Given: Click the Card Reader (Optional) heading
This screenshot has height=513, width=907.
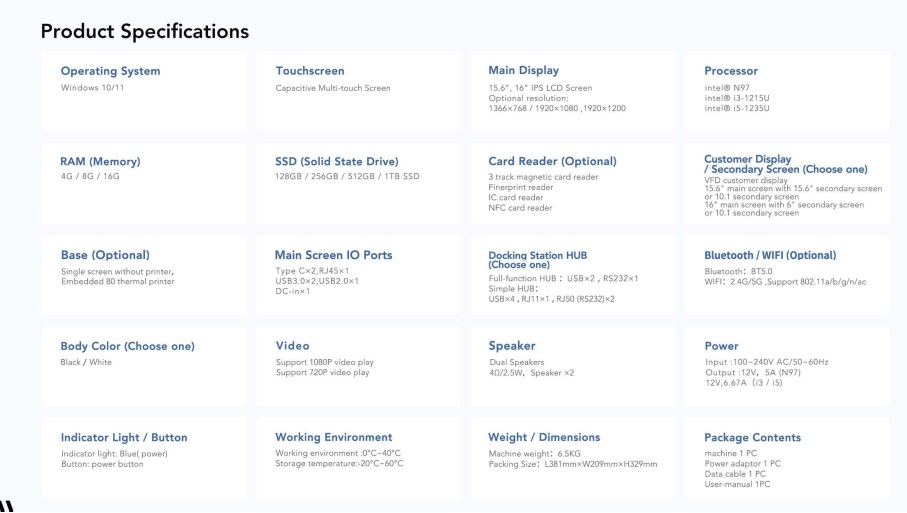Looking at the screenshot, I should tap(552, 161).
